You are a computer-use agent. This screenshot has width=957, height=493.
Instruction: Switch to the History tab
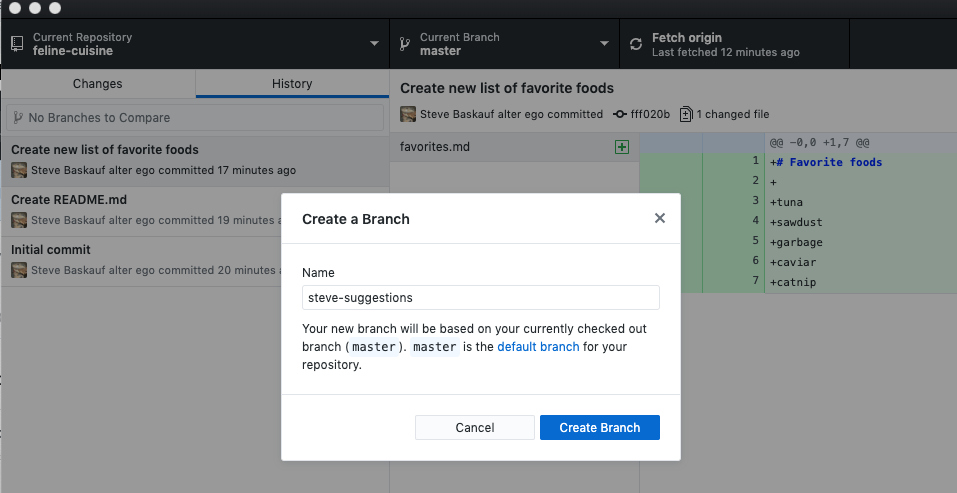pyautogui.click(x=292, y=84)
